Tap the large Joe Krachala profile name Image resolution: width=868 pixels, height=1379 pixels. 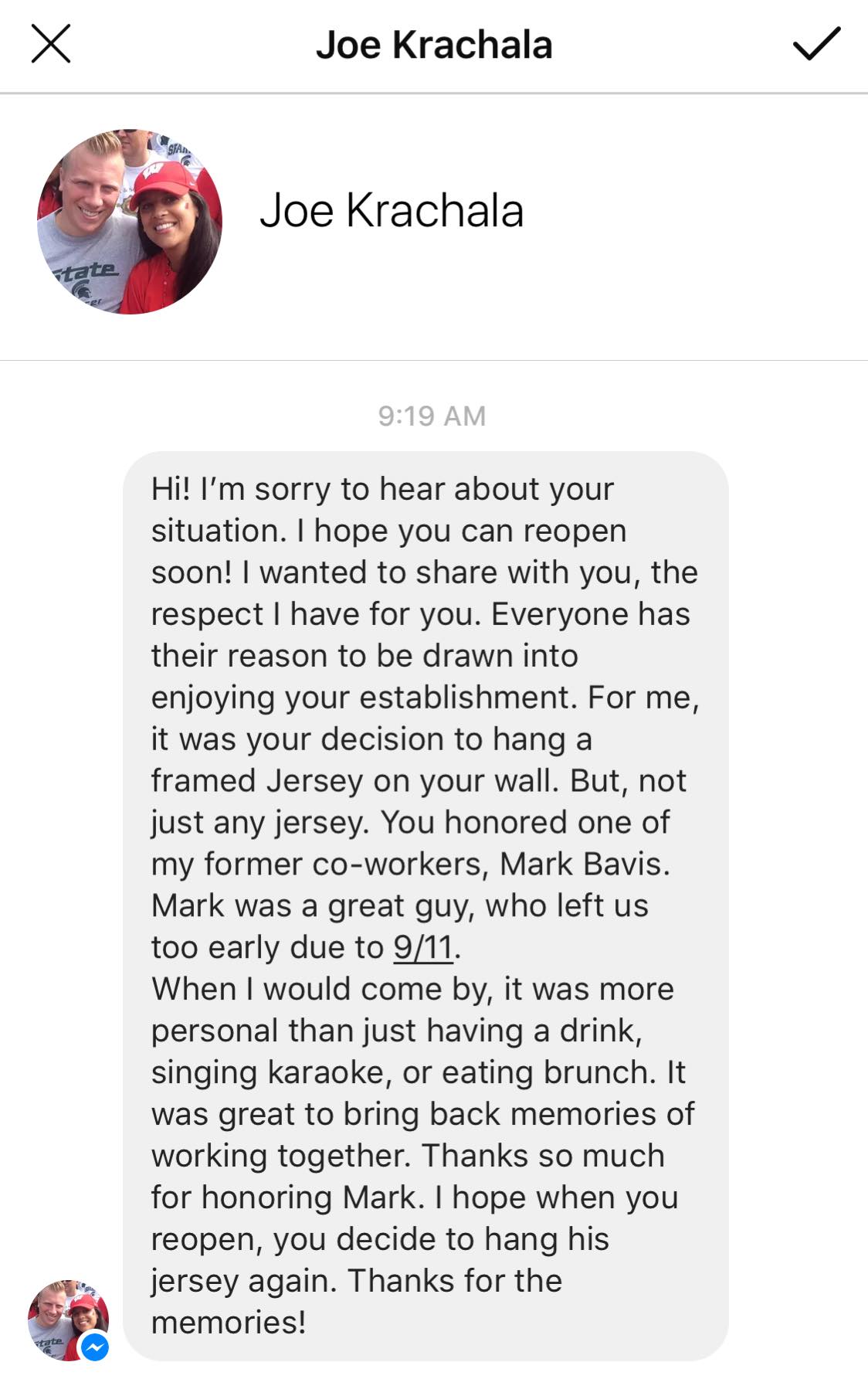[392, 210]
